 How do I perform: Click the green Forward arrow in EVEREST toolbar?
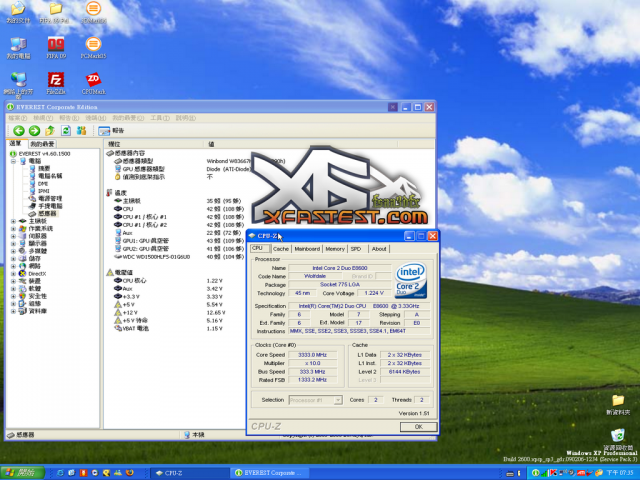[35, 131]
